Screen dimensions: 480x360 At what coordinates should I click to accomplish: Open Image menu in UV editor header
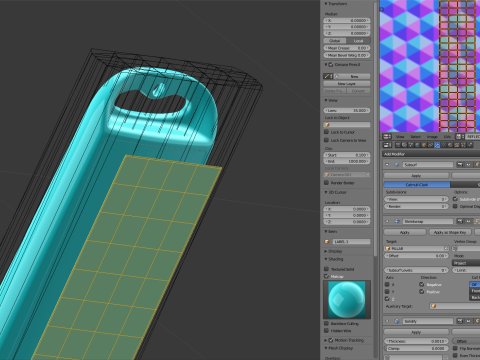click(432, 137)
